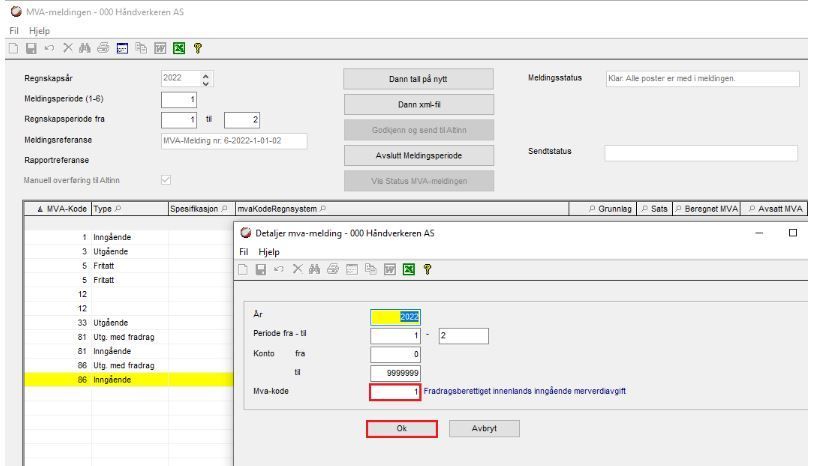
Task: Click the Excel icon in Detaljer dialog toolbar
Action: tap(409, 269)
